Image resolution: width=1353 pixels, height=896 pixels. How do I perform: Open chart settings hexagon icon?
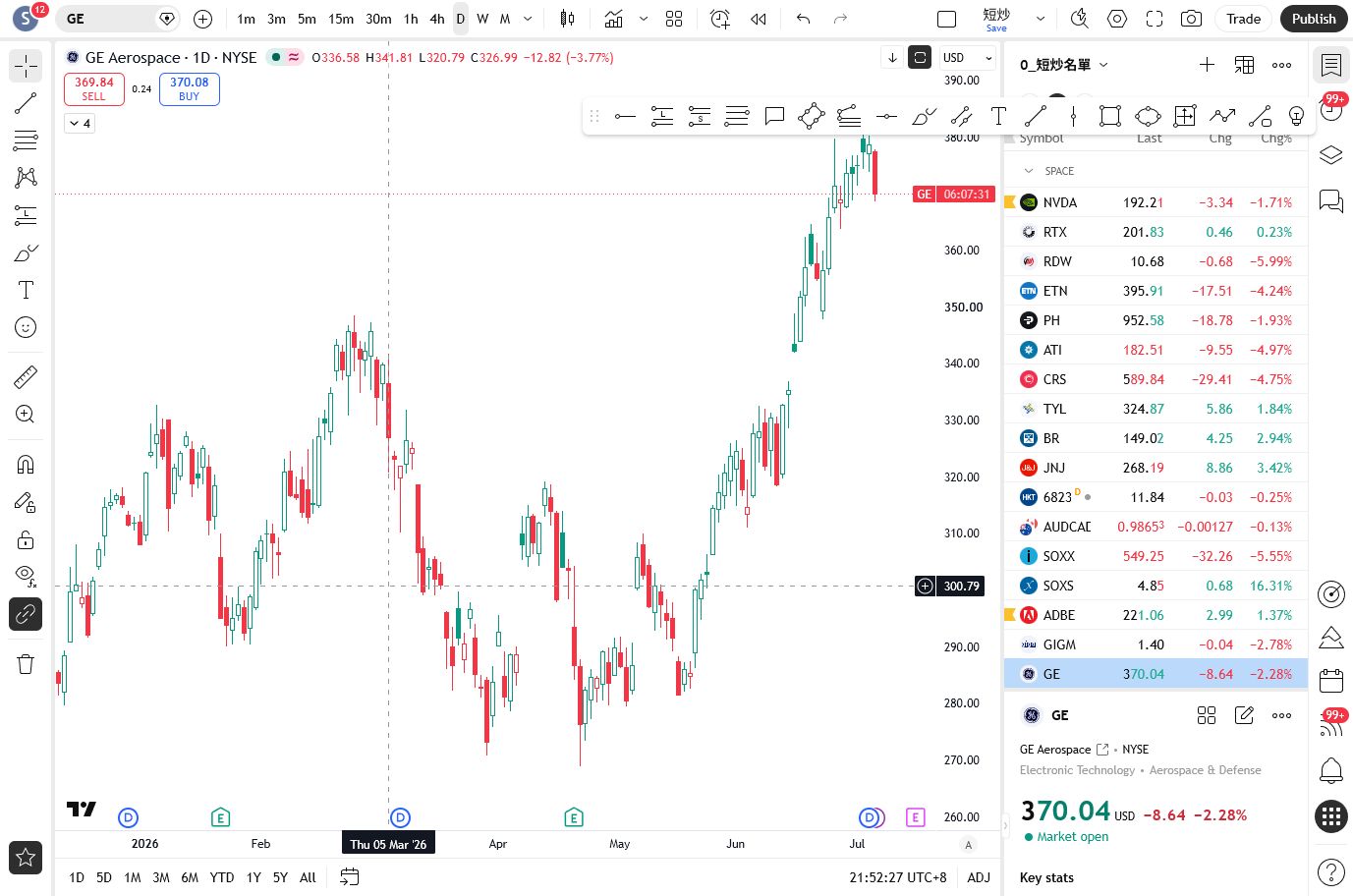1117,19
